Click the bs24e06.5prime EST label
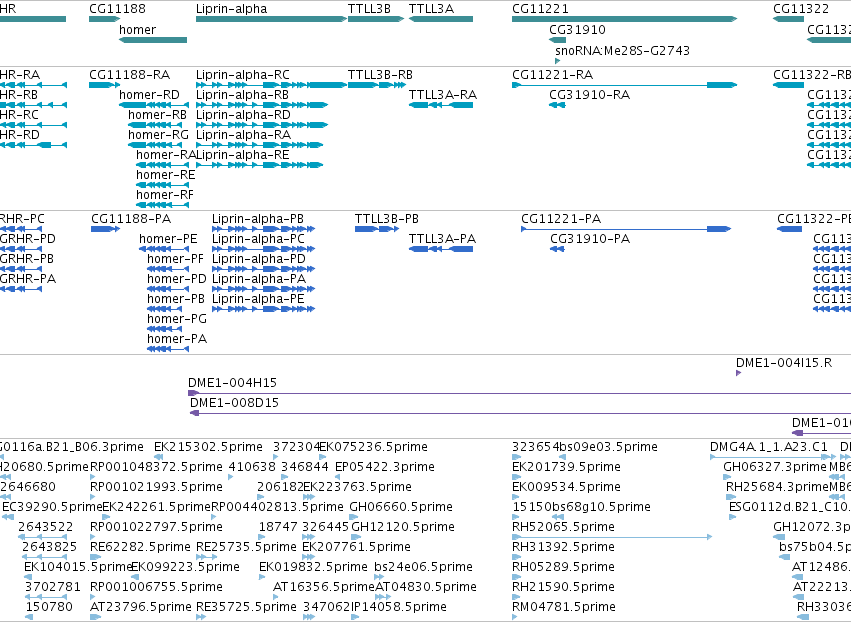 point(423,567)
